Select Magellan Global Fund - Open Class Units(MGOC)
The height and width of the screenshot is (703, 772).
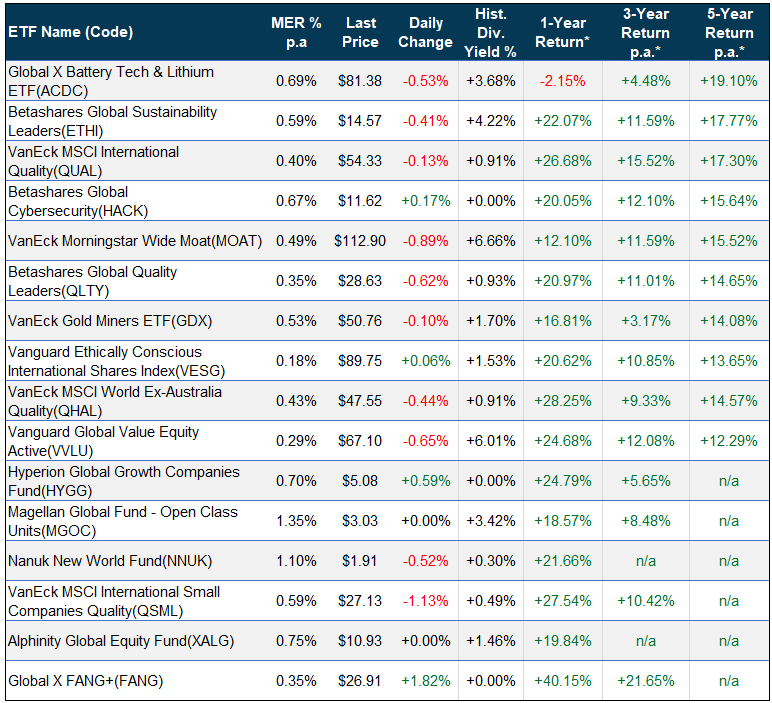pyautogui.click(x=123, y=521)
